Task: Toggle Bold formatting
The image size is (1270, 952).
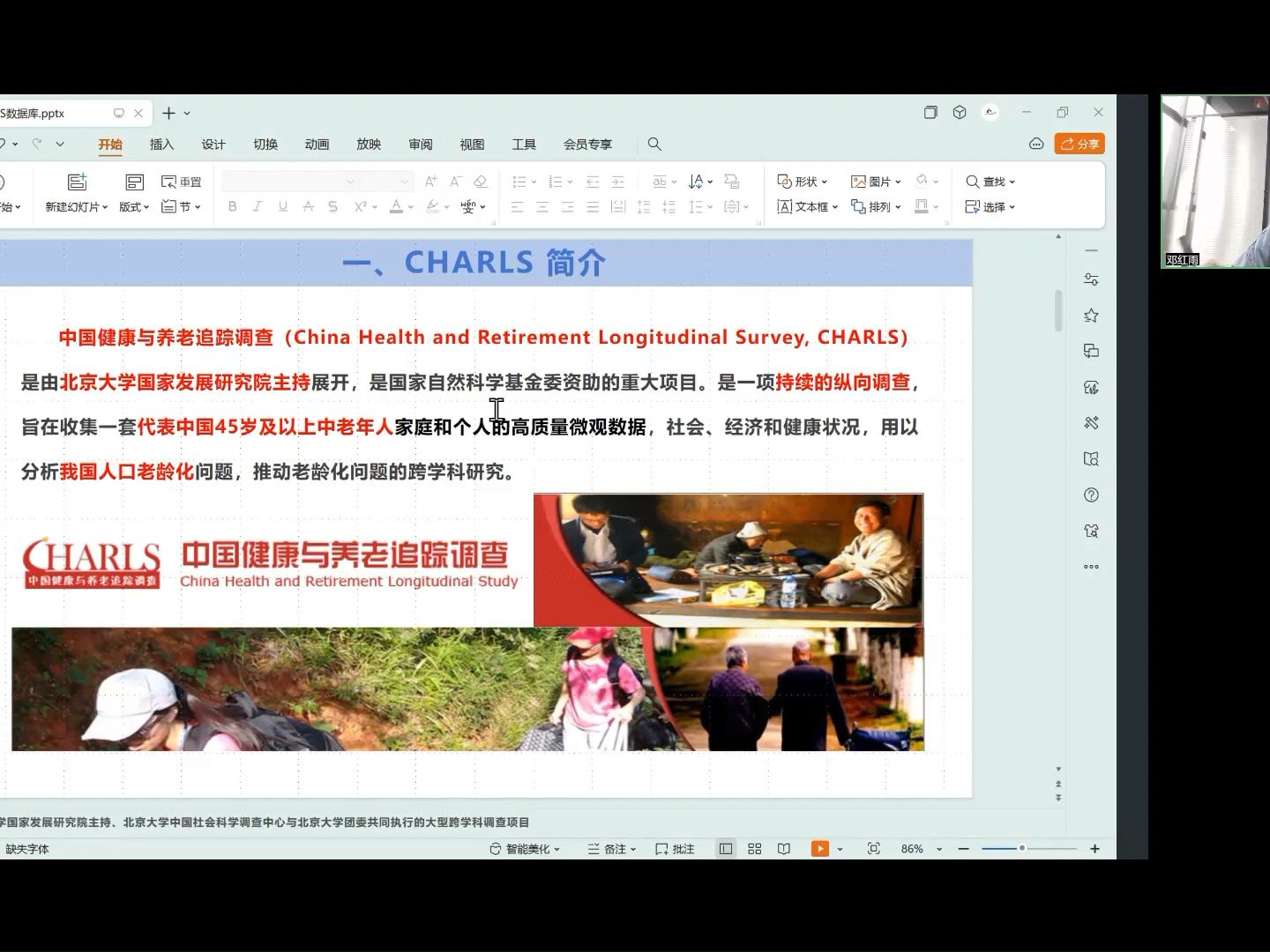Action: tap(232, 206)
